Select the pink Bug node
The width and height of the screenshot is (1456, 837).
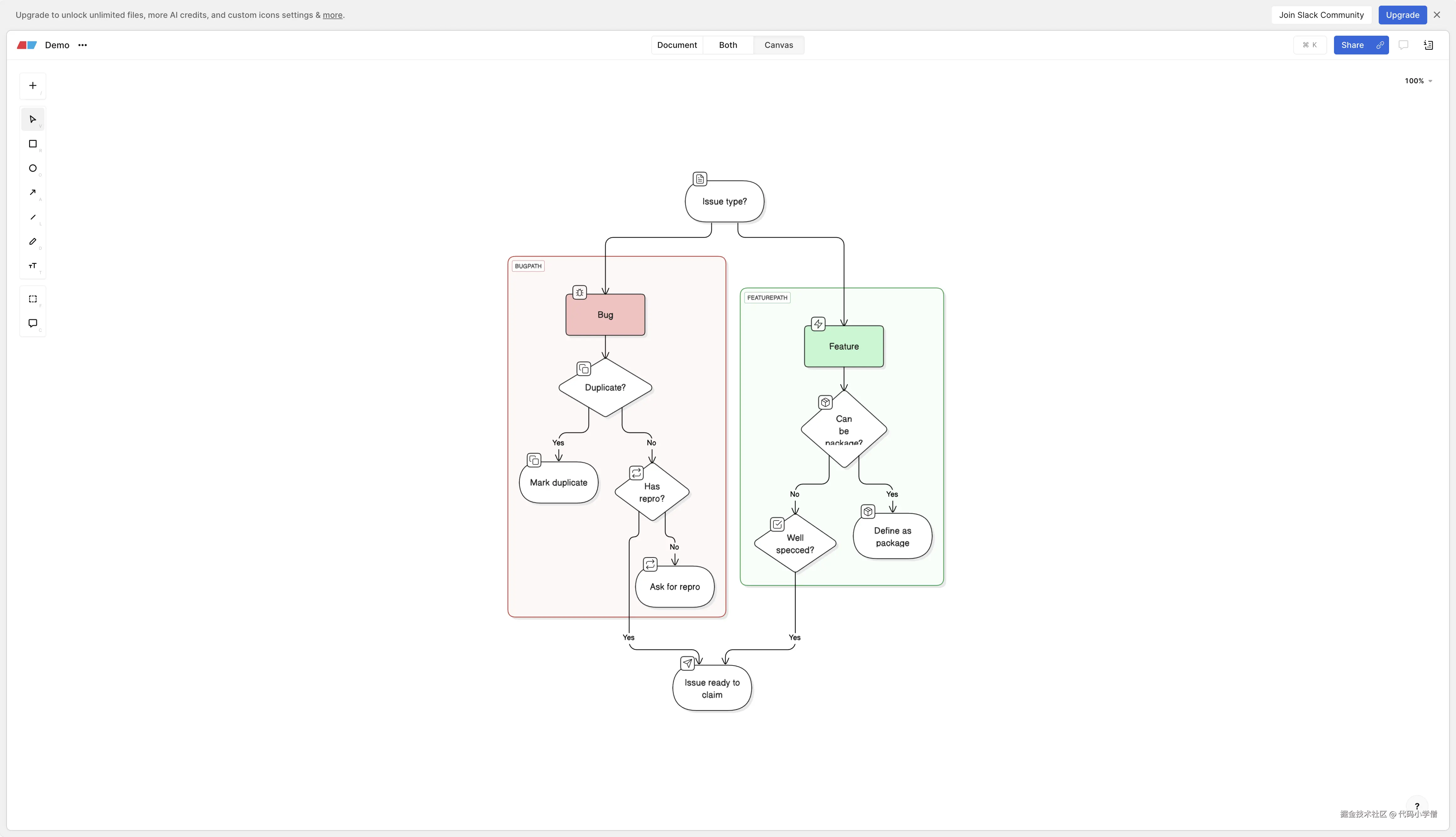(x=605, y=315)
